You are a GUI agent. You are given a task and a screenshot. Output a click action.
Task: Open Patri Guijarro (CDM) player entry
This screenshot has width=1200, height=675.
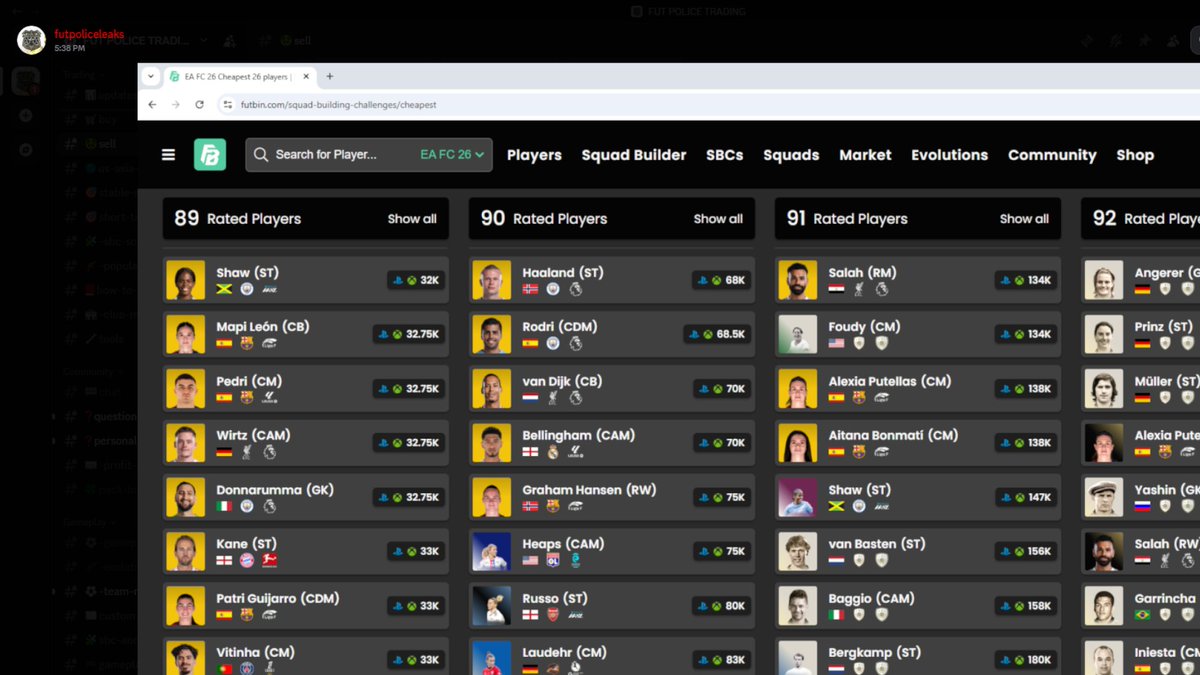(x=305, y=606)
